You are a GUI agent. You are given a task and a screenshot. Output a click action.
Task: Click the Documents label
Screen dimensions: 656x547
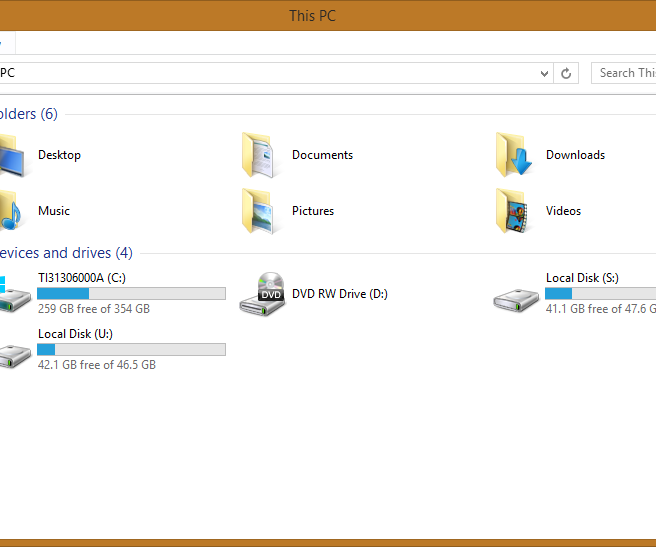coord(323,155)
